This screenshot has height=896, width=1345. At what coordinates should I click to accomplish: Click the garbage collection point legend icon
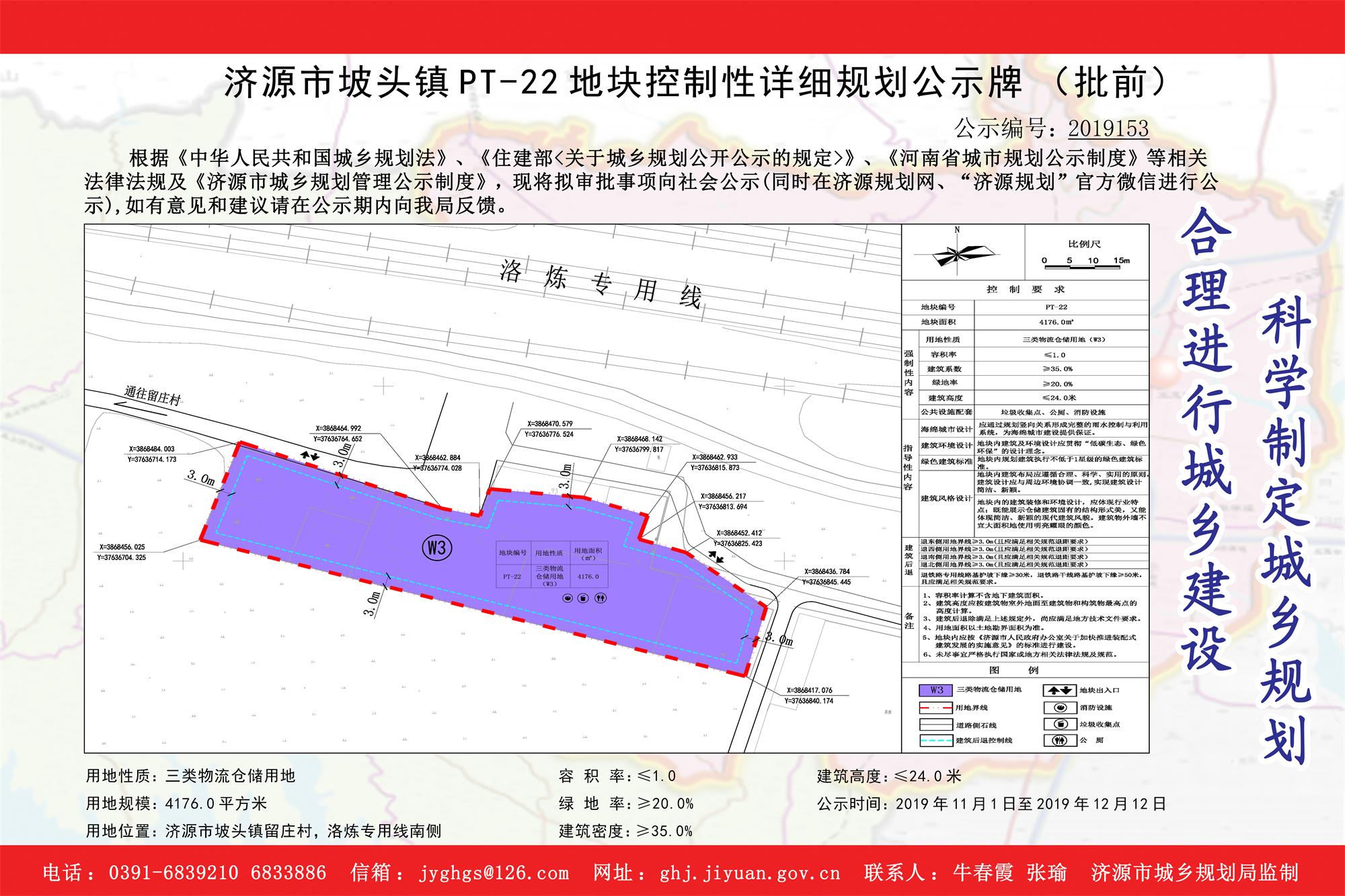tap(1061, 725)
